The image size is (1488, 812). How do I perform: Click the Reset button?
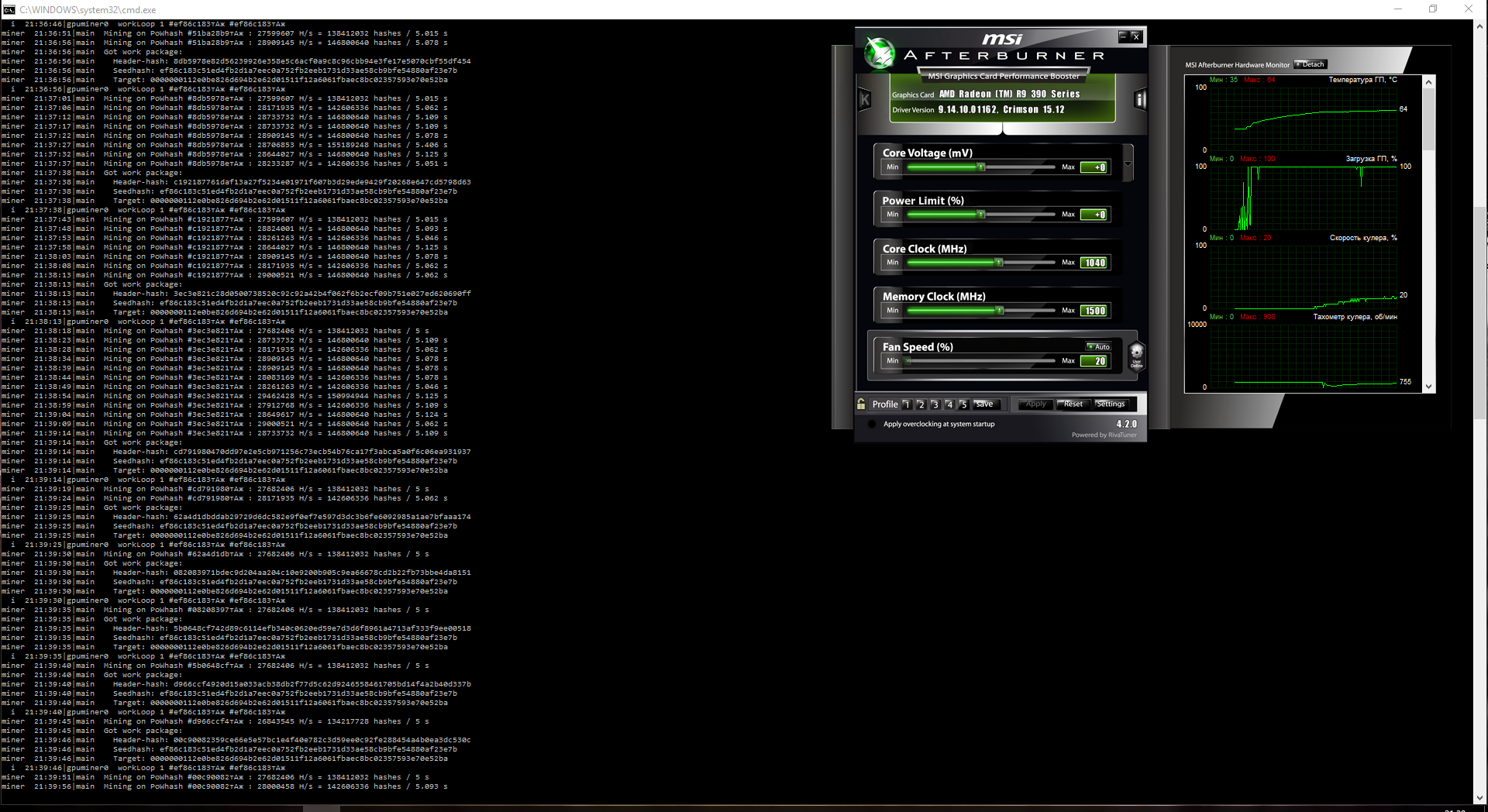[x=1073, y=404]
